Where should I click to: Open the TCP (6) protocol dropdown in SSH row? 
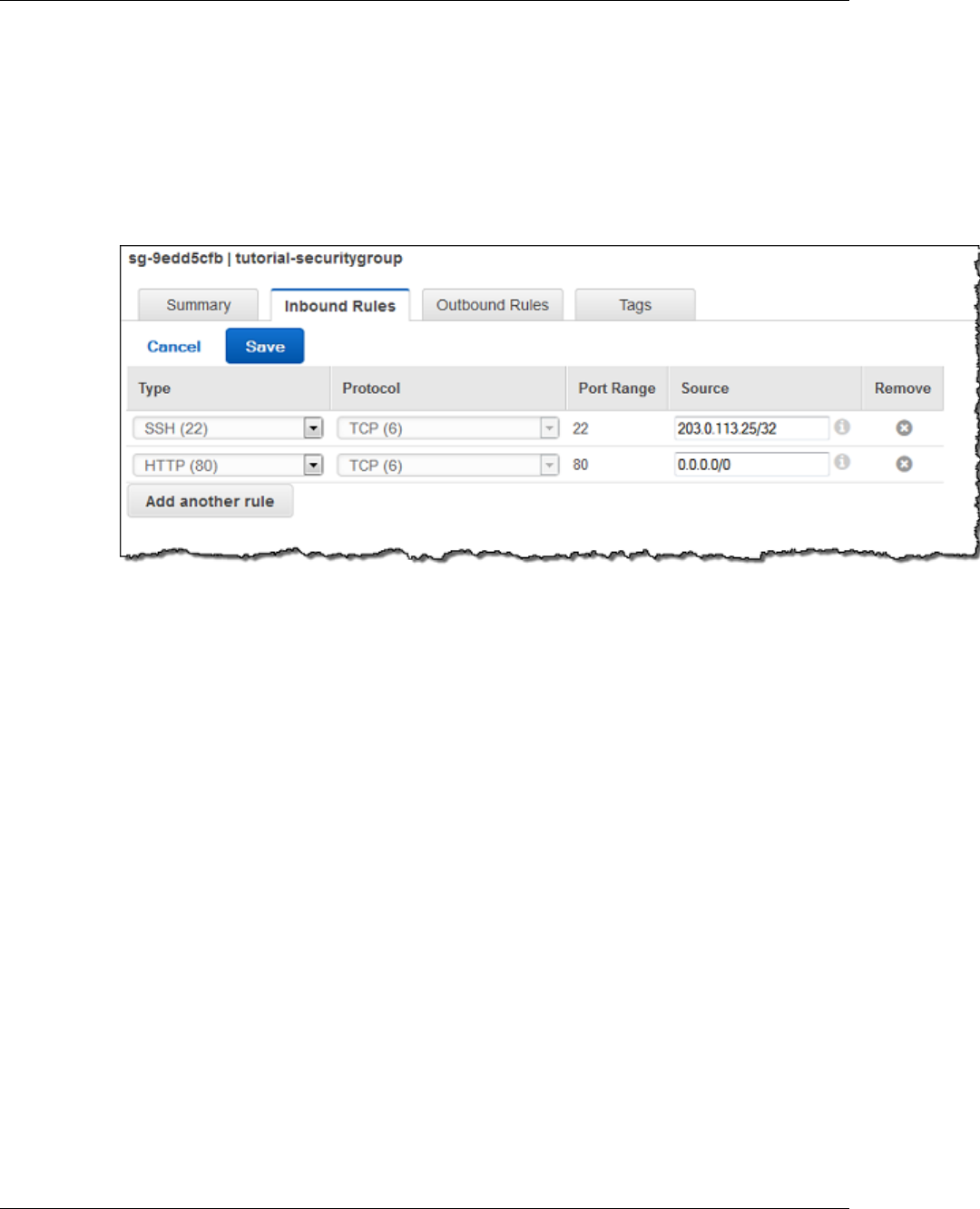coord(448,428)
